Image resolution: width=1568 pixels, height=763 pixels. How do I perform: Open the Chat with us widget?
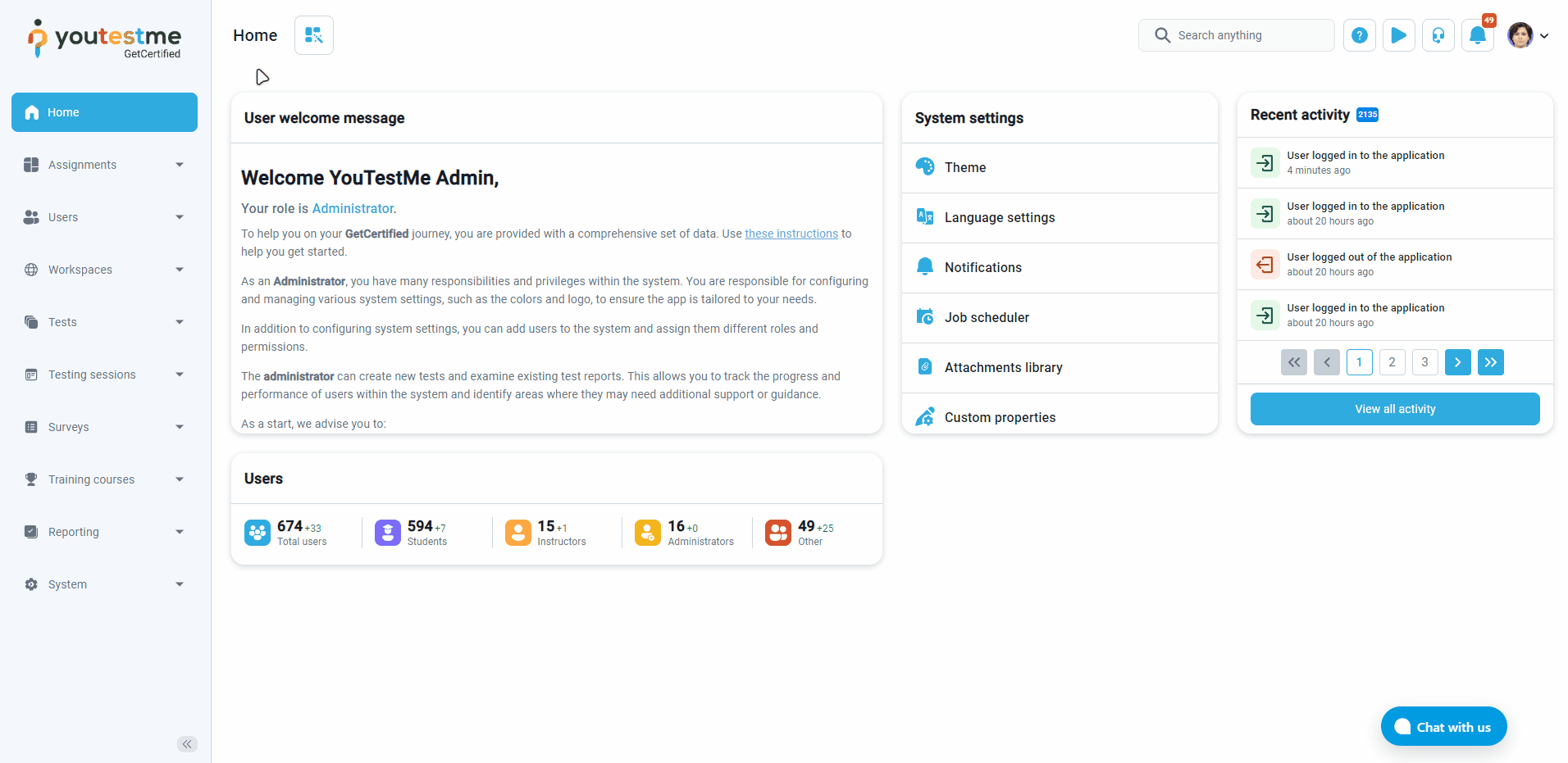pyautogui.click(x=1443, y=727)
